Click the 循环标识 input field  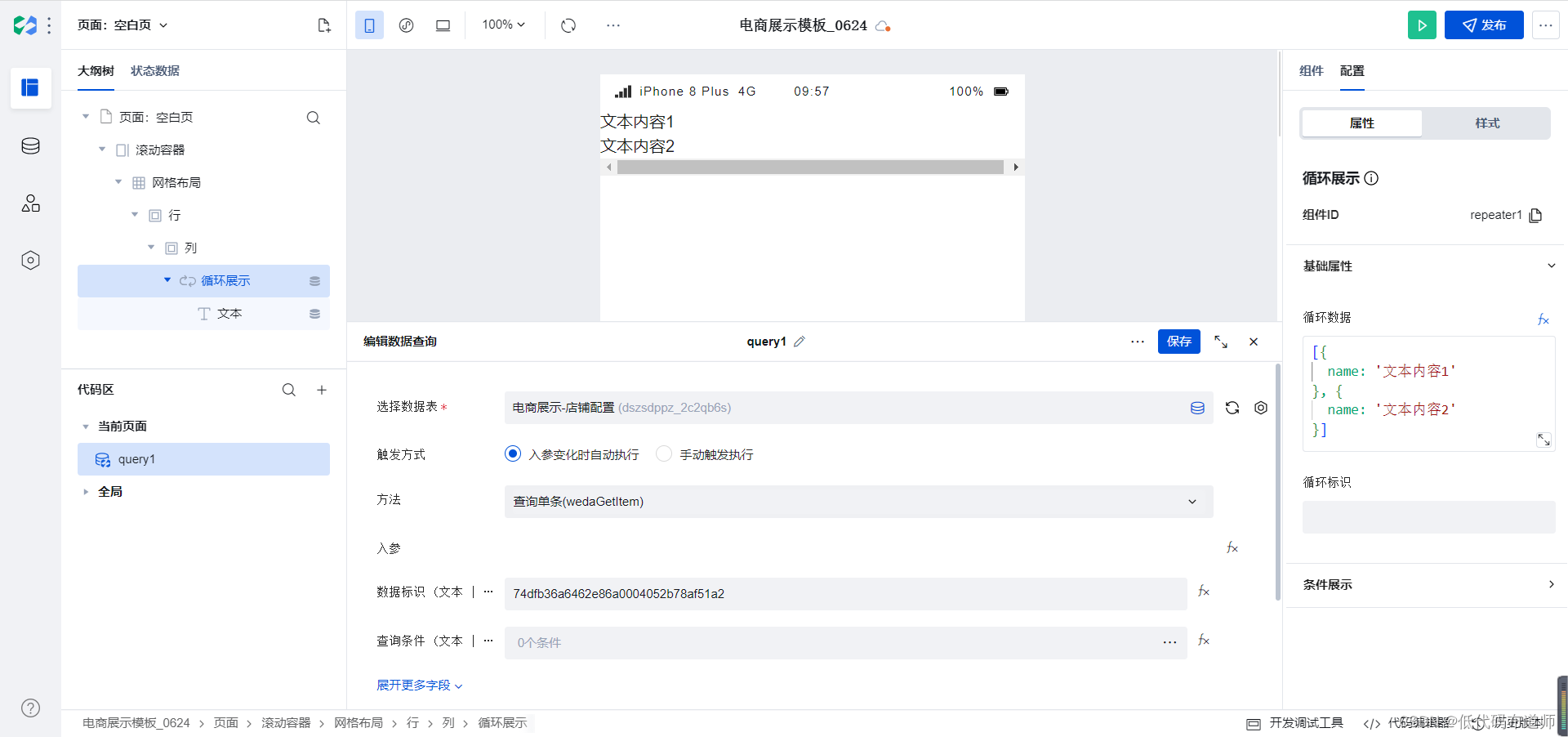1428,517
